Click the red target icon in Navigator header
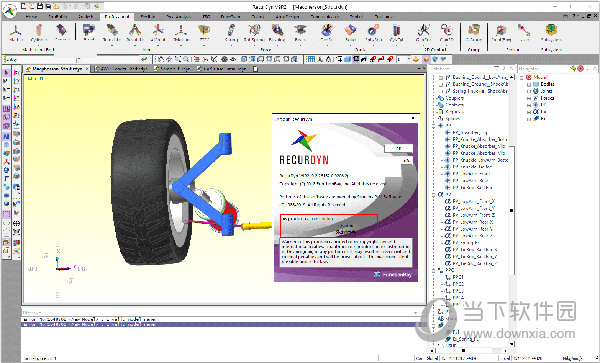The width and height of the screenshot is (600, 363). [580, 68]
